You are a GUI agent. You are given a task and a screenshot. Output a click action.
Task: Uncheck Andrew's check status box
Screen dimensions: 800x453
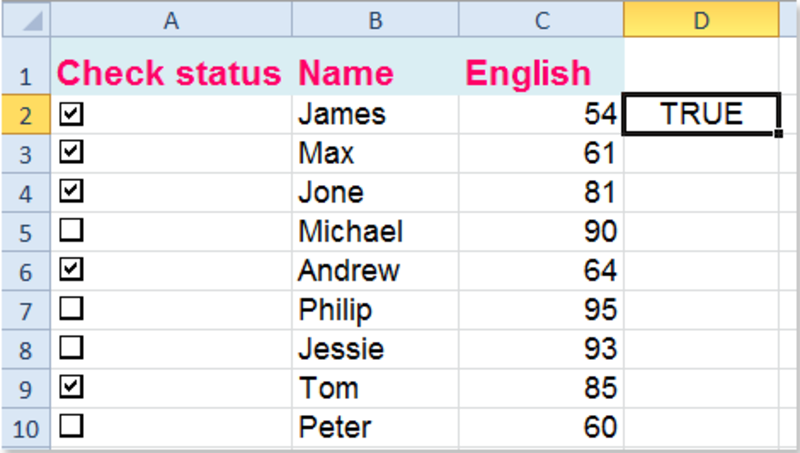click(x=71, y=269)
